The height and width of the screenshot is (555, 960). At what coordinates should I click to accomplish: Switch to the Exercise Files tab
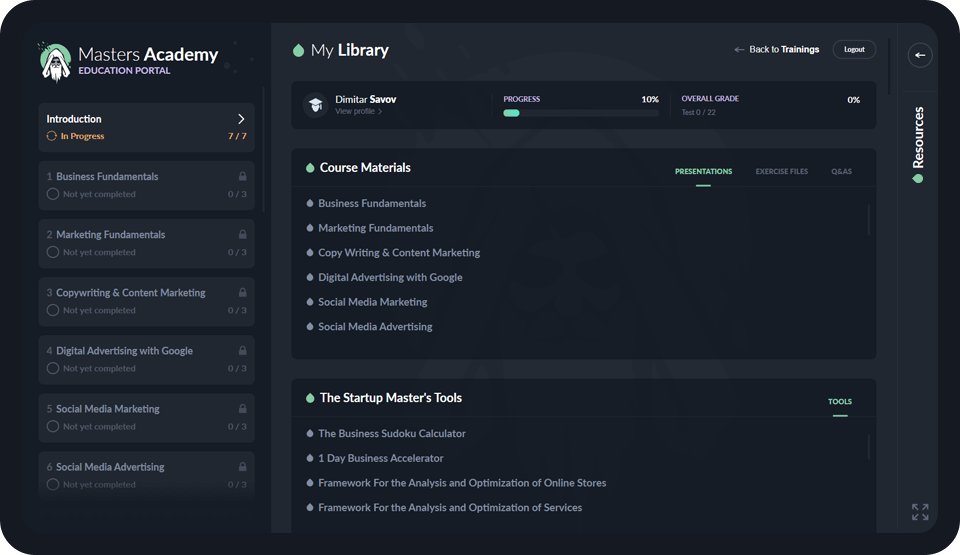coord(782,172)
